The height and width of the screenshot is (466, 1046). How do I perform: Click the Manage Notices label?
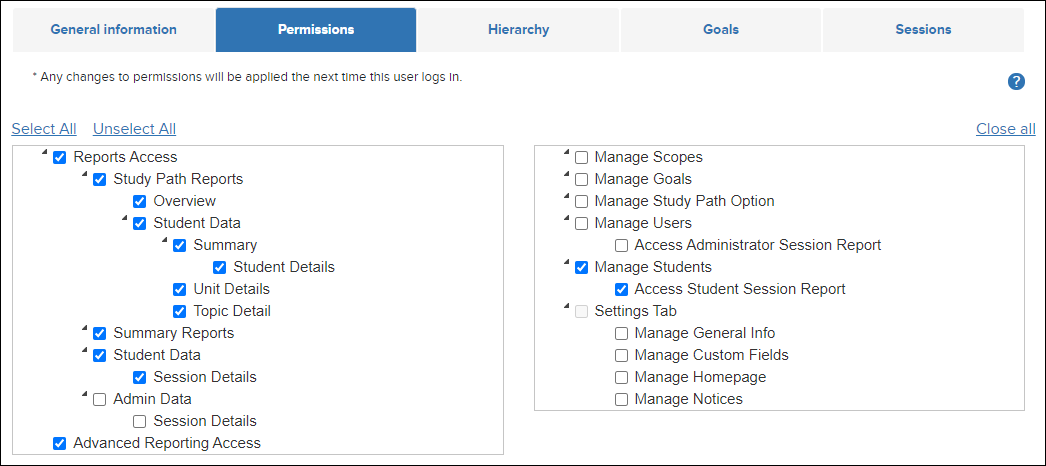[x=688, y=399]
